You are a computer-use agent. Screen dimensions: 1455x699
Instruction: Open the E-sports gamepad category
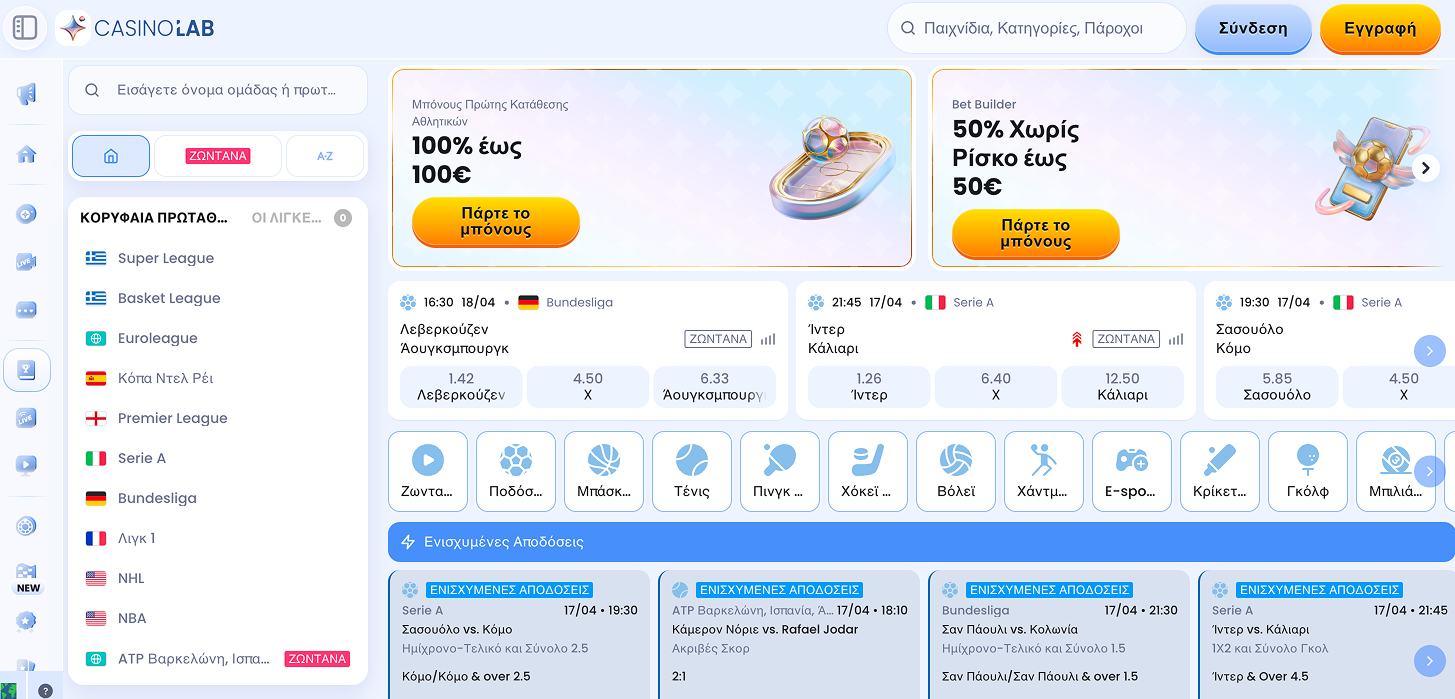(x=1132, y=471)
